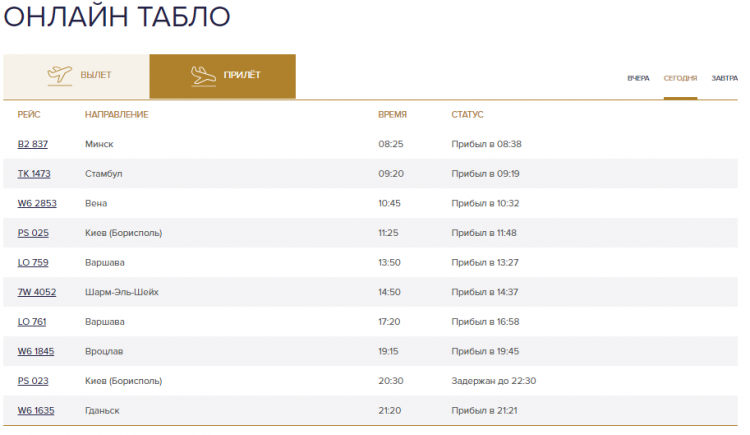
Task: Click the ВРЕМЯ column header
Action: point(392,114)
